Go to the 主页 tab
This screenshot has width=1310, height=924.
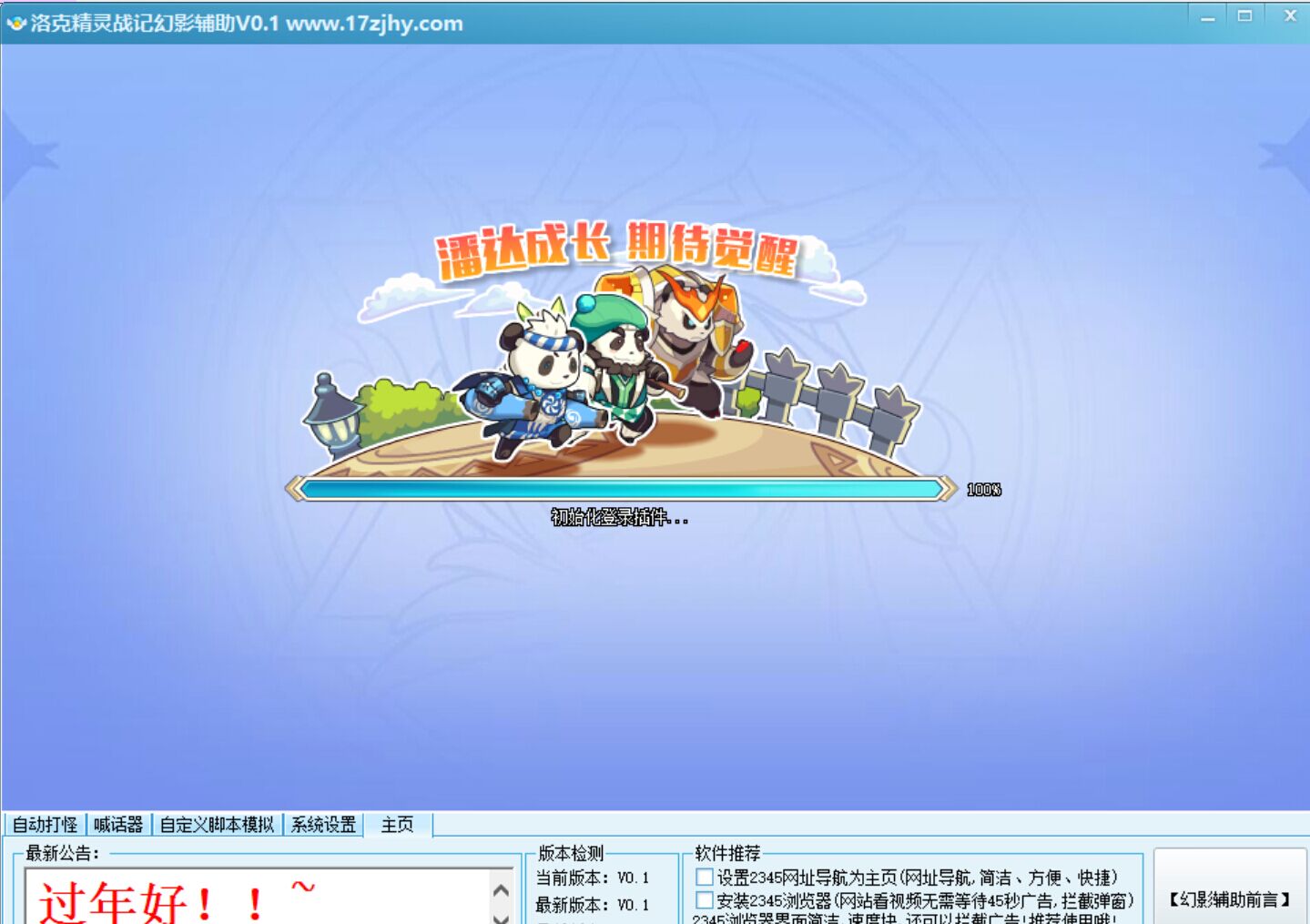tap(397, 825)
